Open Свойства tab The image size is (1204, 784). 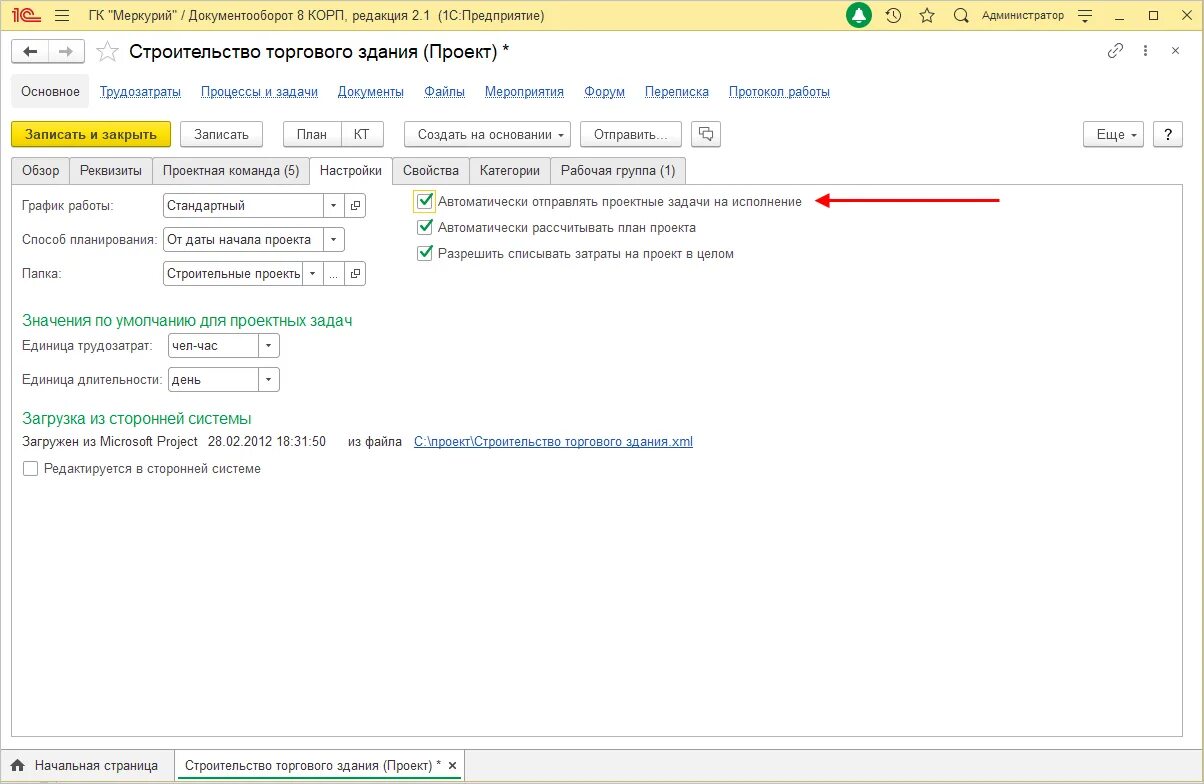[x=431, y=171]
